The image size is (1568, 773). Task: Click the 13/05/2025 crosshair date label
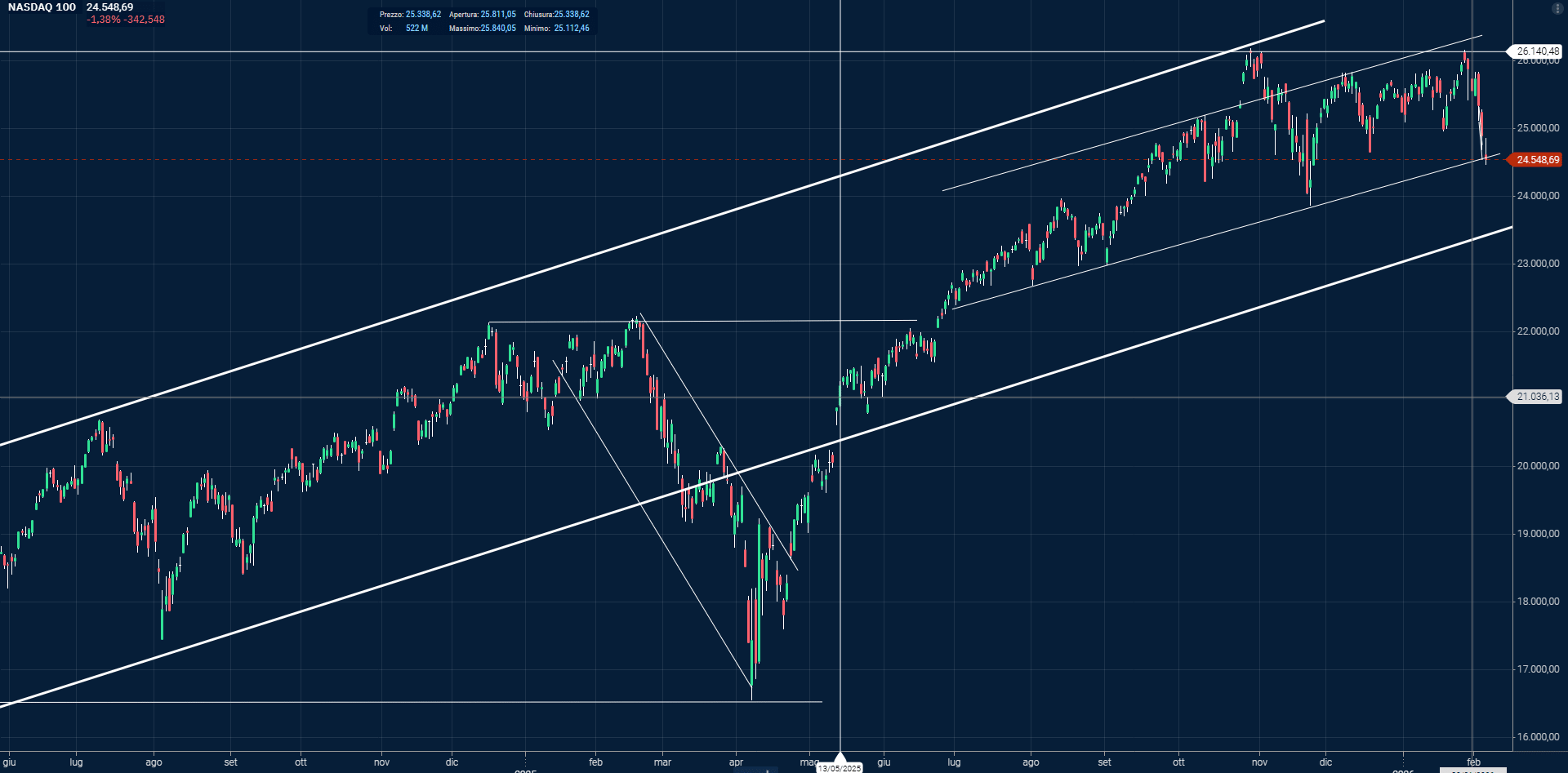(x=840, y=767)
